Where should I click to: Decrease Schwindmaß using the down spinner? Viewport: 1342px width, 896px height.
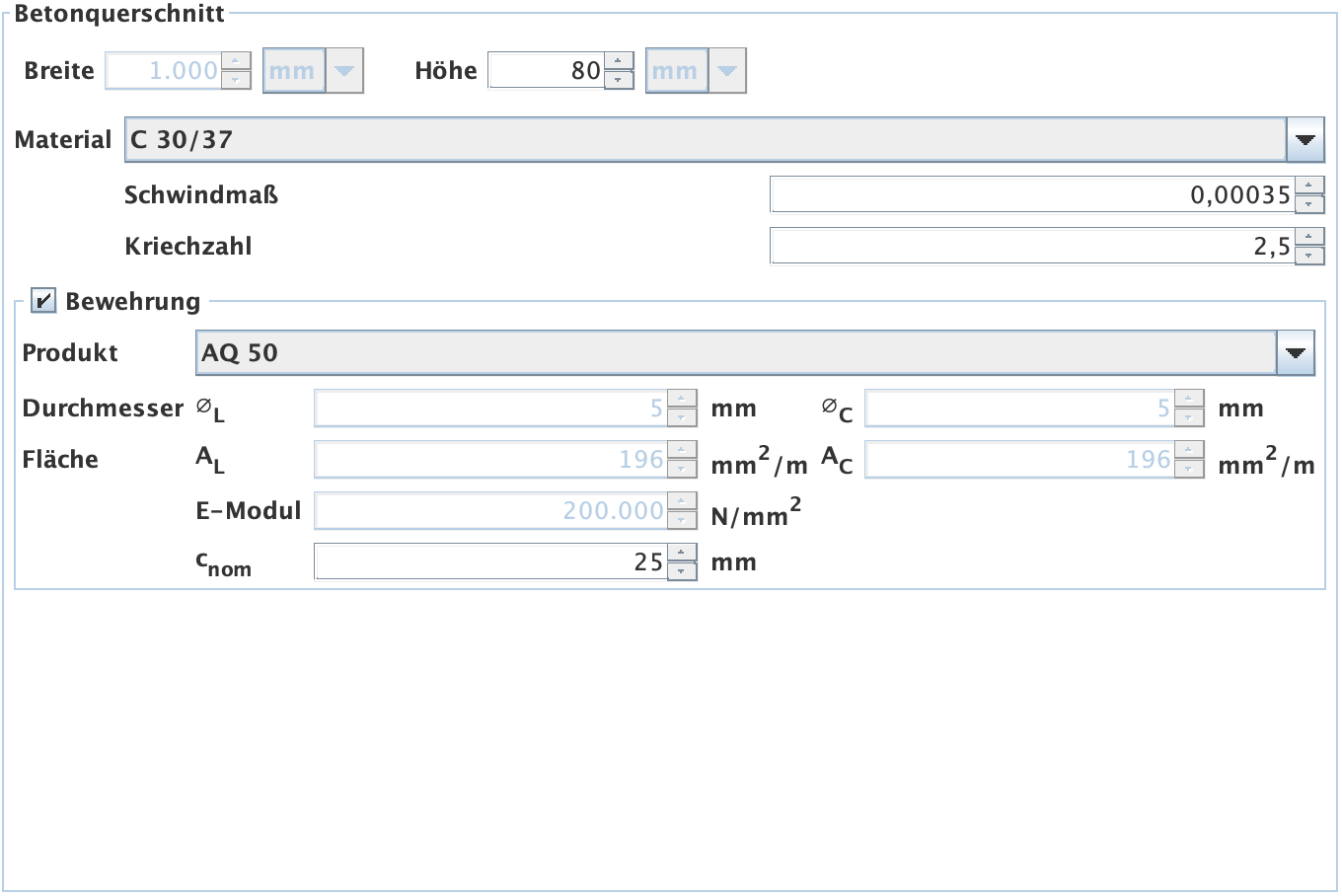(1309, 204)
